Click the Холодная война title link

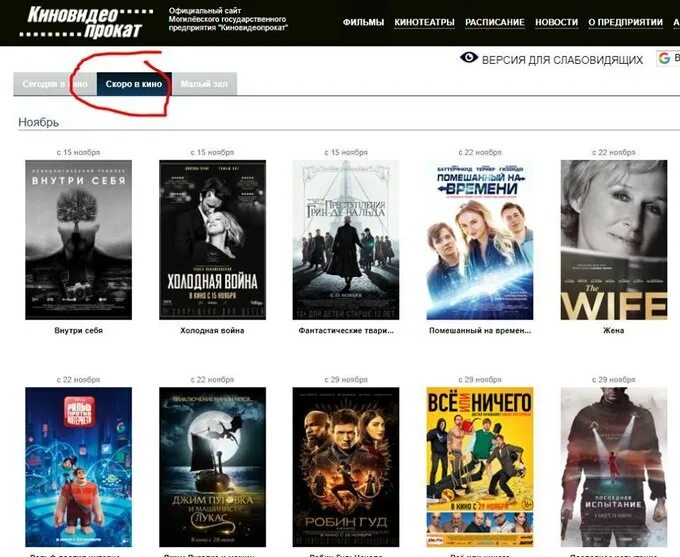[212, 331]
